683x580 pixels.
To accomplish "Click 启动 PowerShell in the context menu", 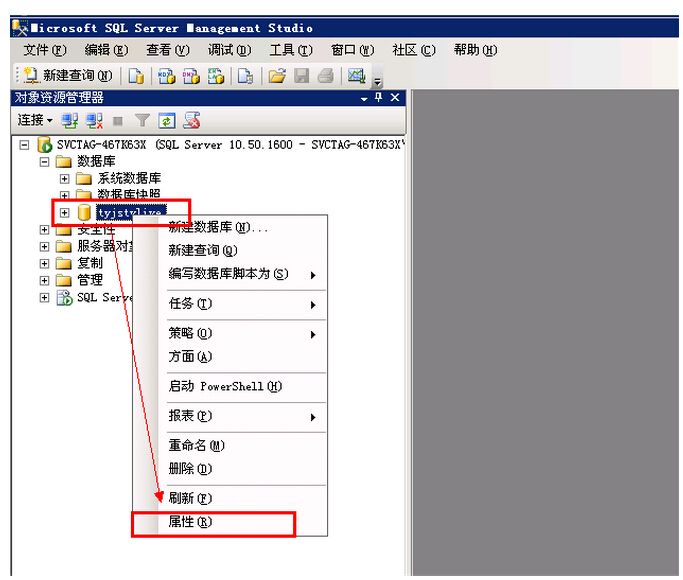I will coord(224,387).
